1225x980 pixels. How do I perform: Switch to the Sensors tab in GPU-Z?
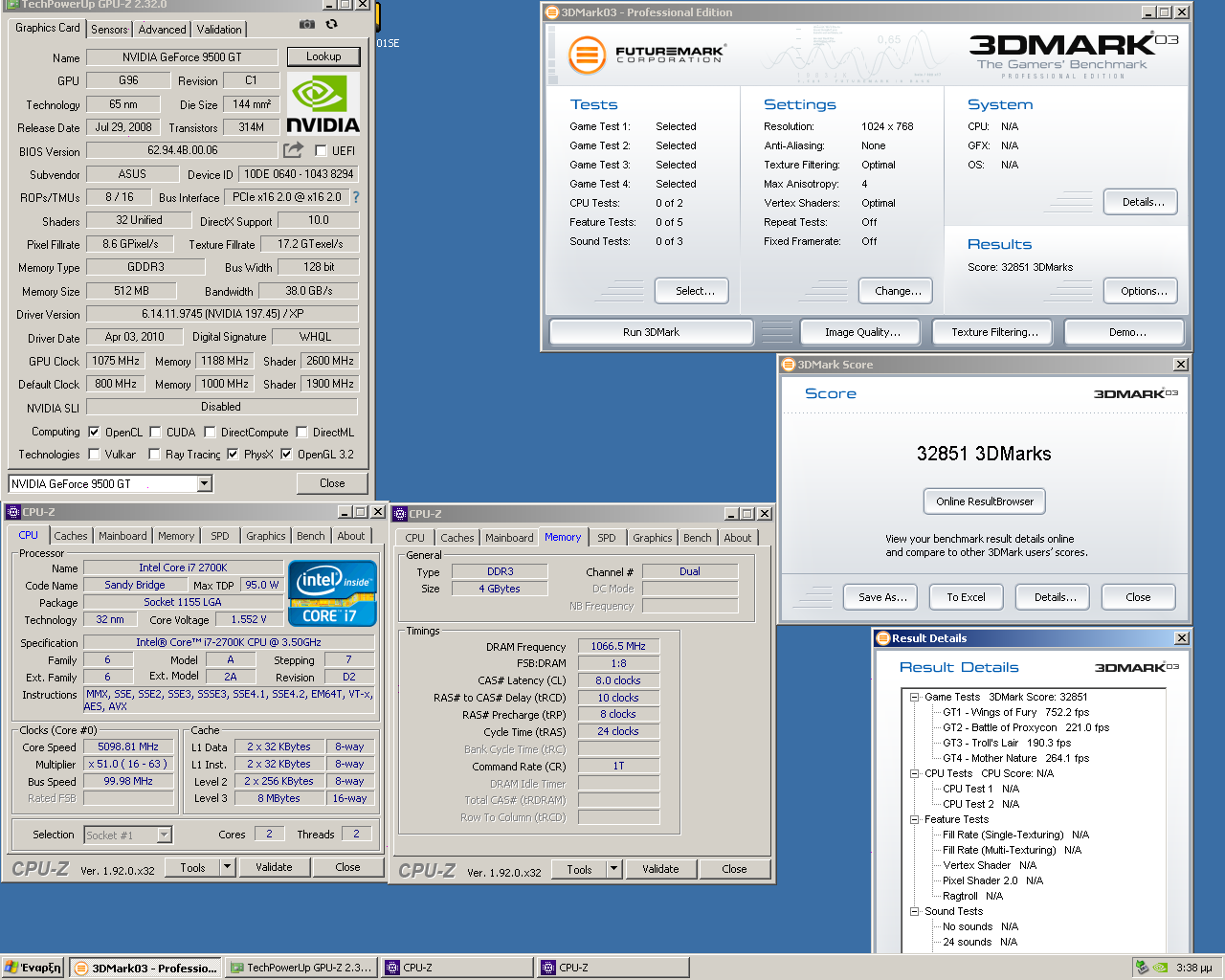click(x=109, y=30)
